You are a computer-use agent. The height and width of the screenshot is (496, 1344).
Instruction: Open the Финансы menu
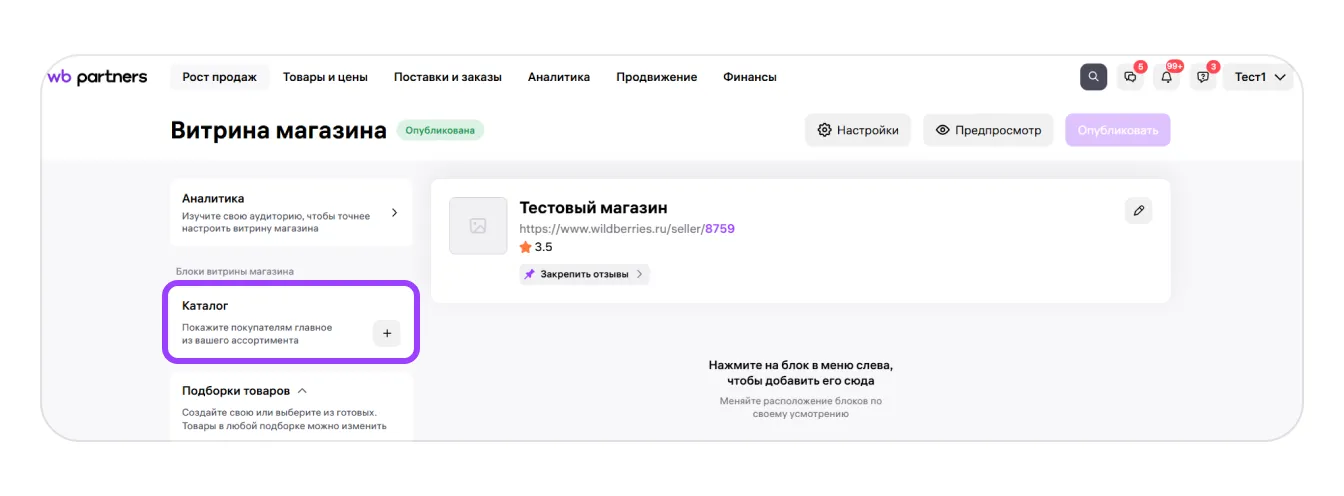(x=749, y=77)
